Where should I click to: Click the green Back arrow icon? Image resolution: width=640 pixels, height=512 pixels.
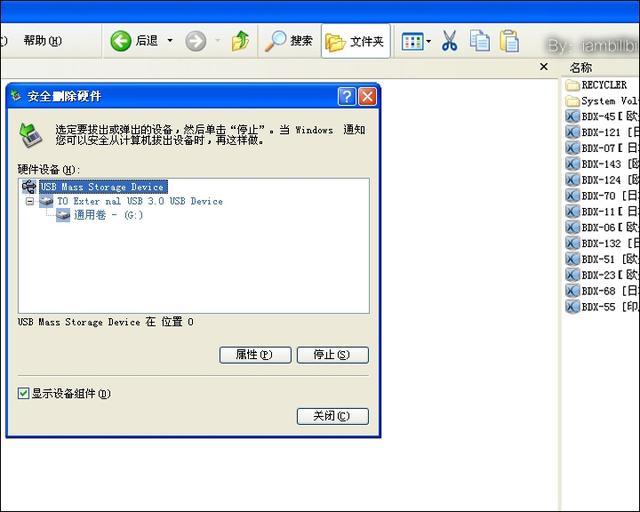[121, 41]
